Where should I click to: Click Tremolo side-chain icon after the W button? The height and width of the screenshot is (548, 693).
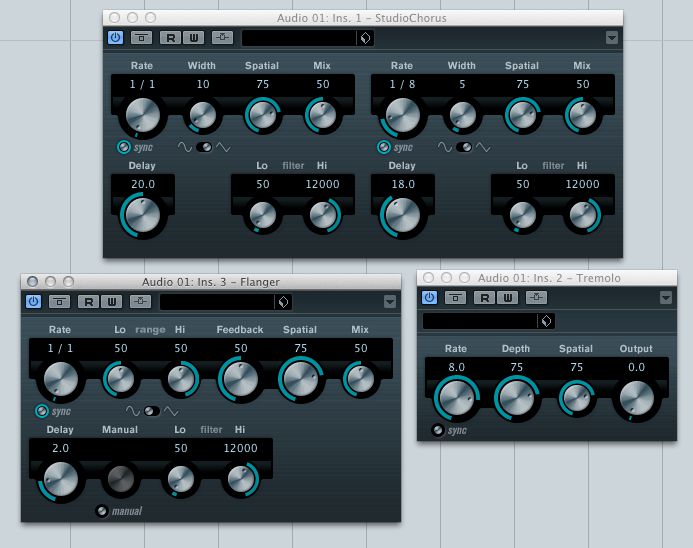click(537, 297)
